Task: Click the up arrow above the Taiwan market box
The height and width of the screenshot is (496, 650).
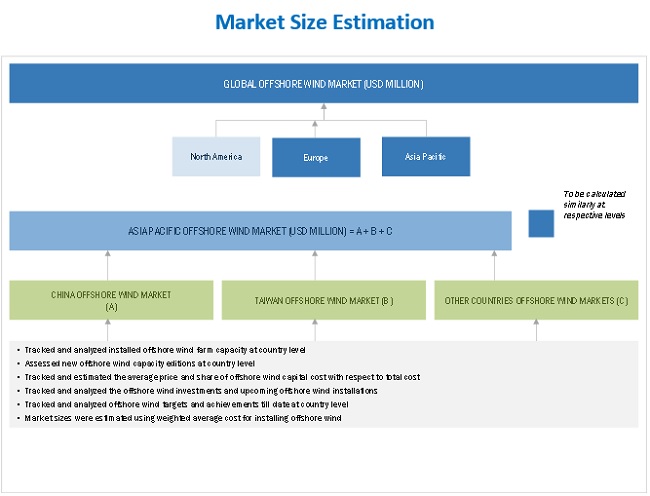Action: pyautogui.click(x=315, y=265)
